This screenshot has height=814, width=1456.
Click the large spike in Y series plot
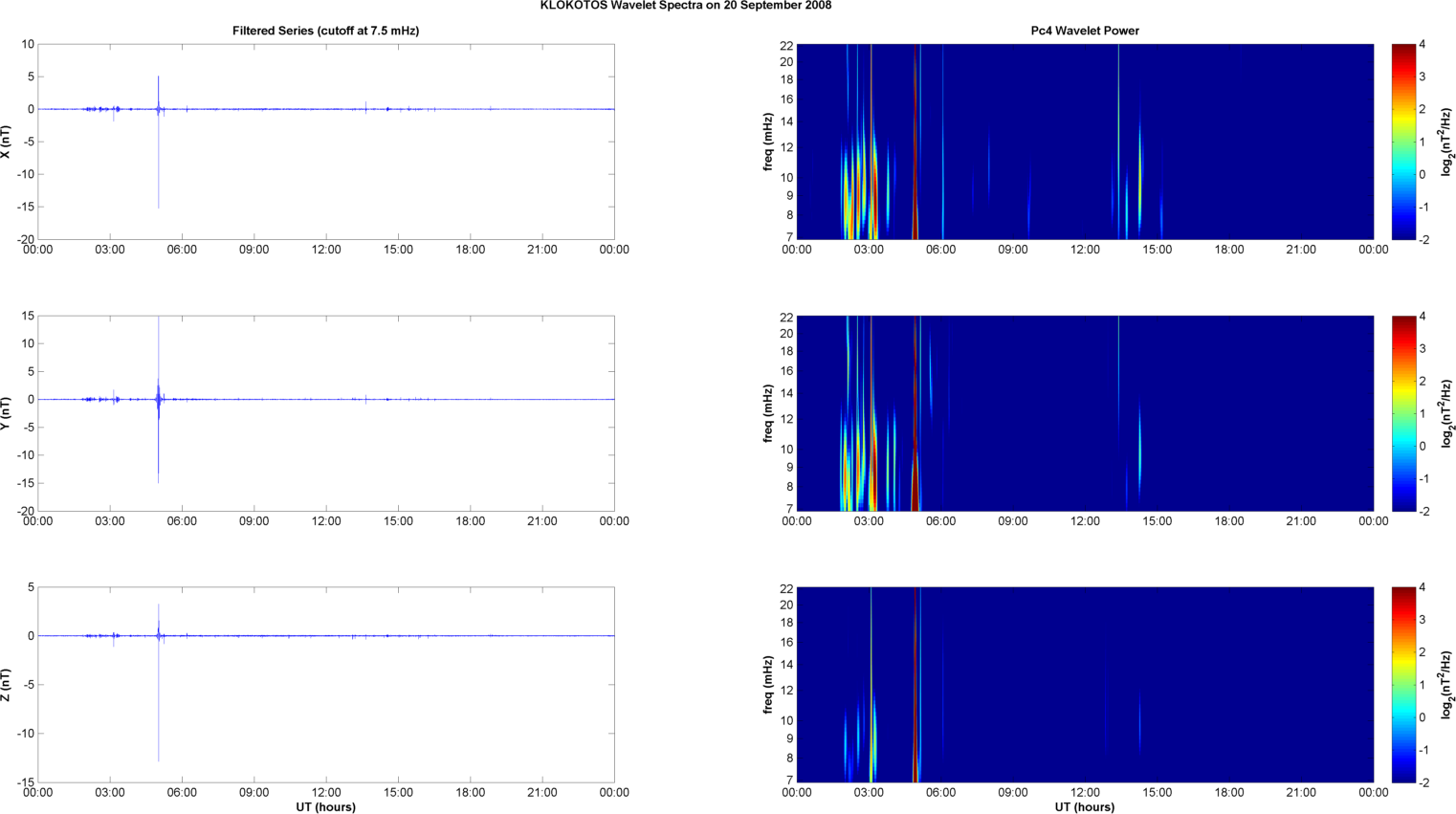click(159, 450)
